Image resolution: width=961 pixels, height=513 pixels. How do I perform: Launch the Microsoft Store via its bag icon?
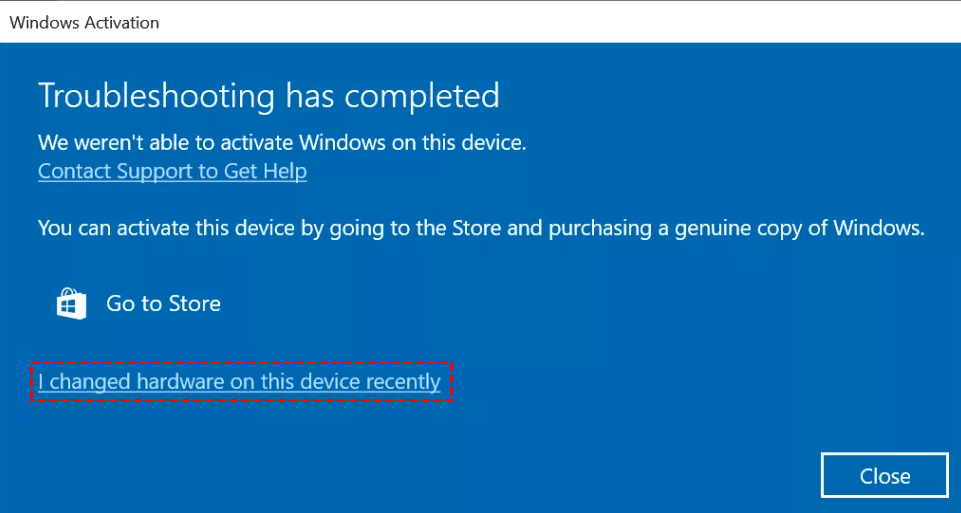pos(72,304)
